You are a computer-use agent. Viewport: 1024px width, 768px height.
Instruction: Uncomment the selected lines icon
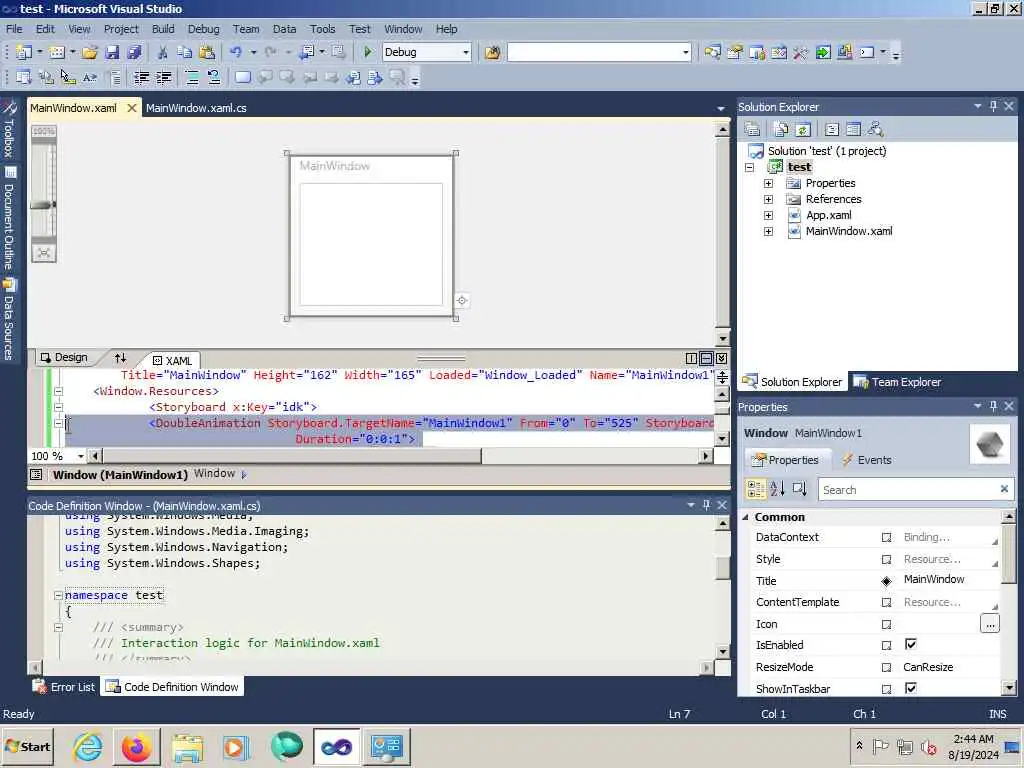[x=214, y=78]
